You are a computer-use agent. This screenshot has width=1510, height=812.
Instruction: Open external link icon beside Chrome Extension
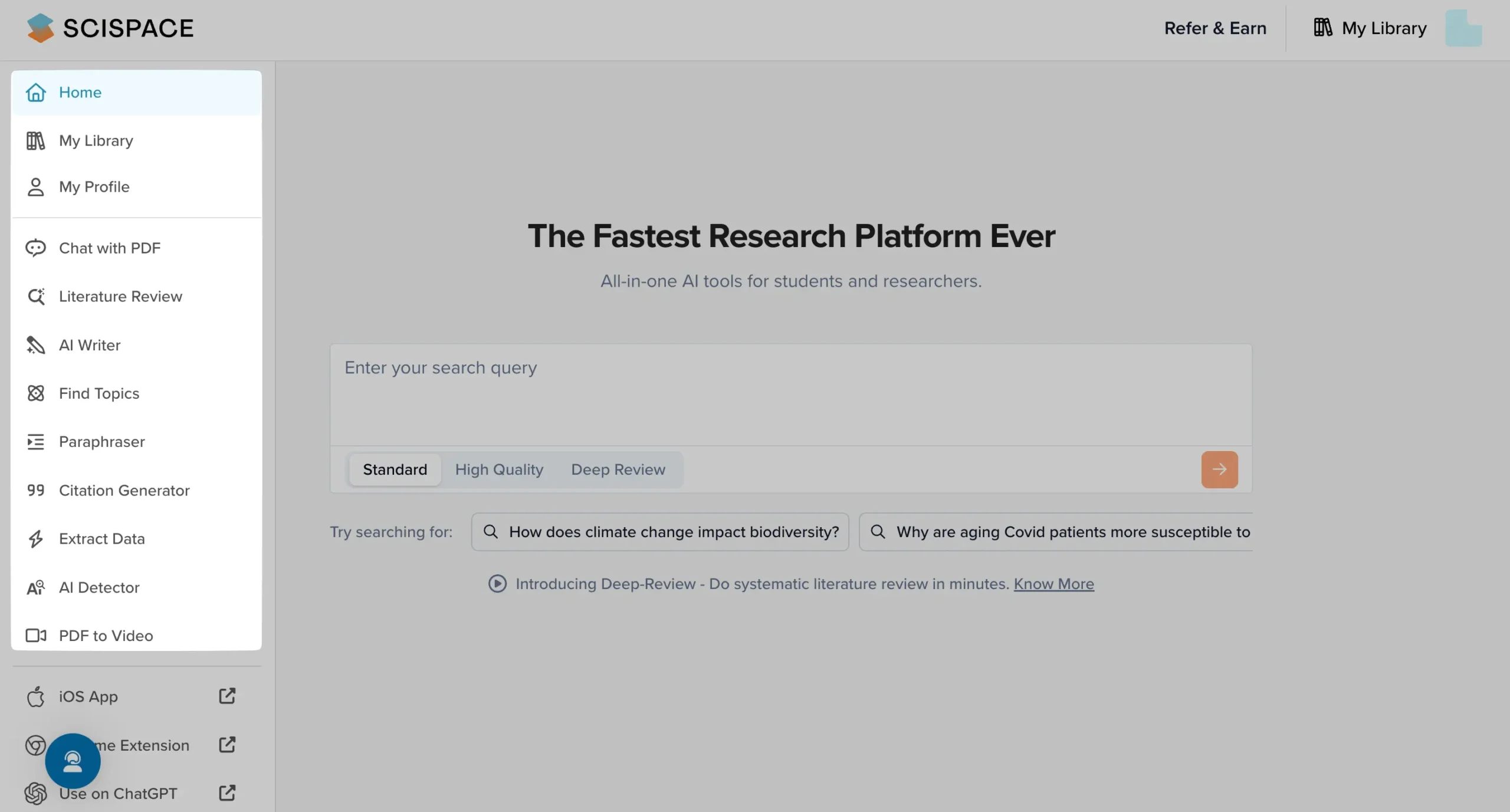pos(227,745)
